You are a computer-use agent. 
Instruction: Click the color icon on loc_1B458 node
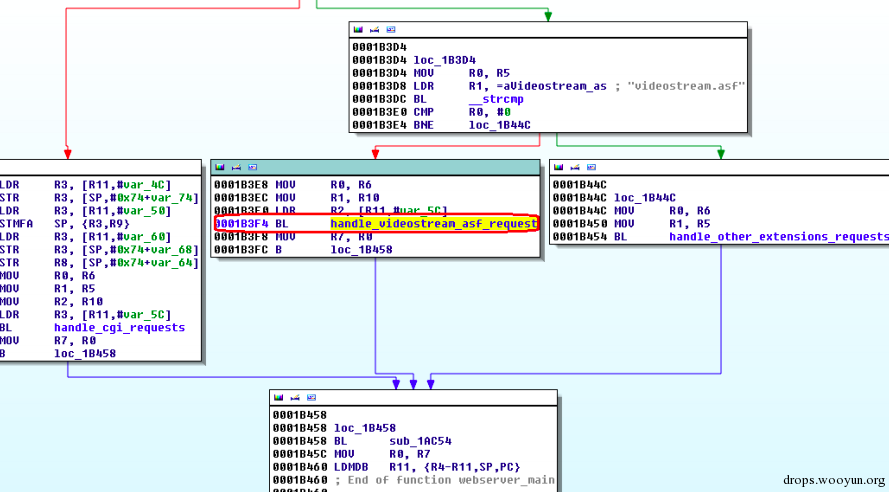pyautogui.click(x=278, y=397)
